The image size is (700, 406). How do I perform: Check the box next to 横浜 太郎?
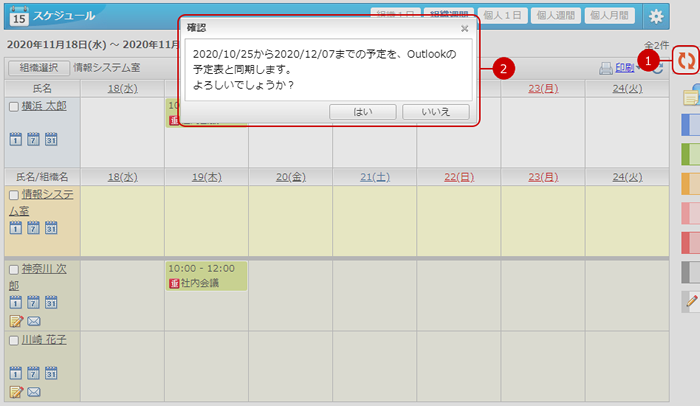(x=13, y=106)
